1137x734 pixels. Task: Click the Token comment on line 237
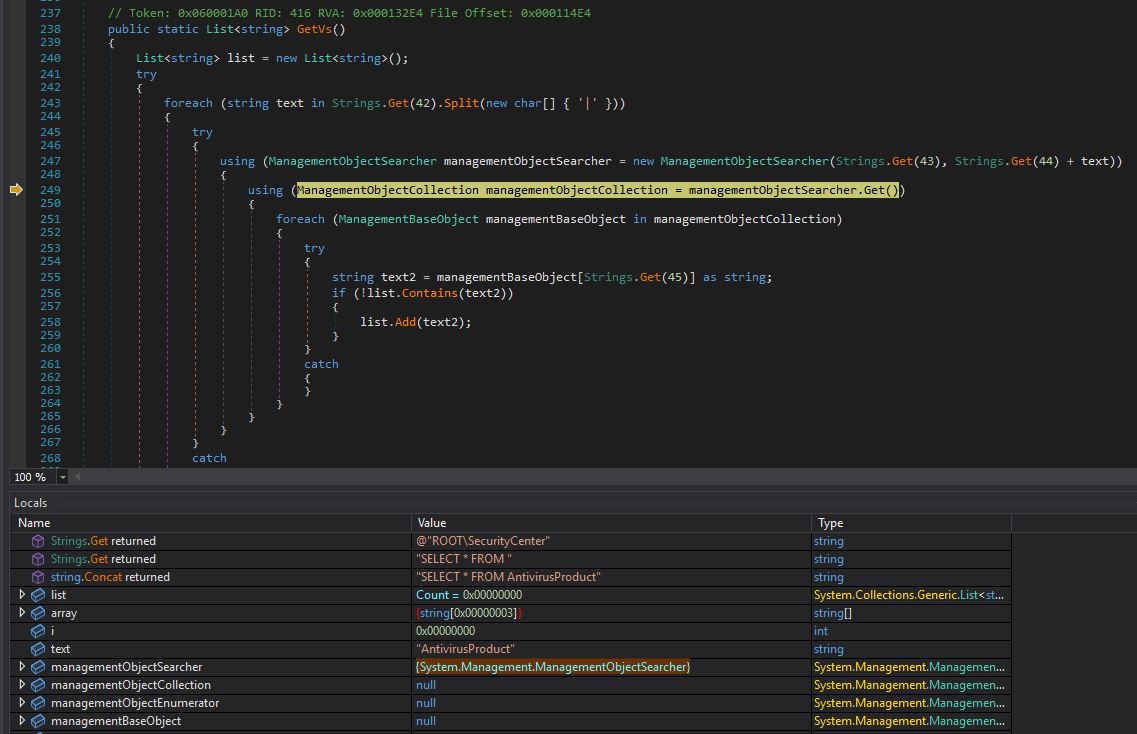click(349, 13)
